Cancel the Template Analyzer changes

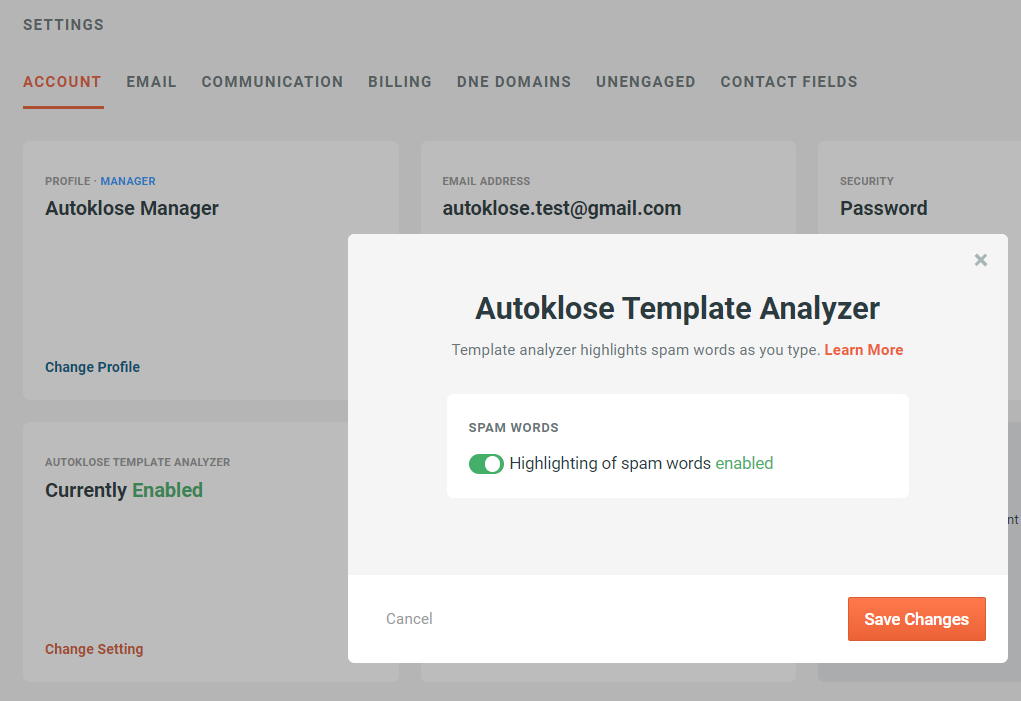(x=409, y=619)
